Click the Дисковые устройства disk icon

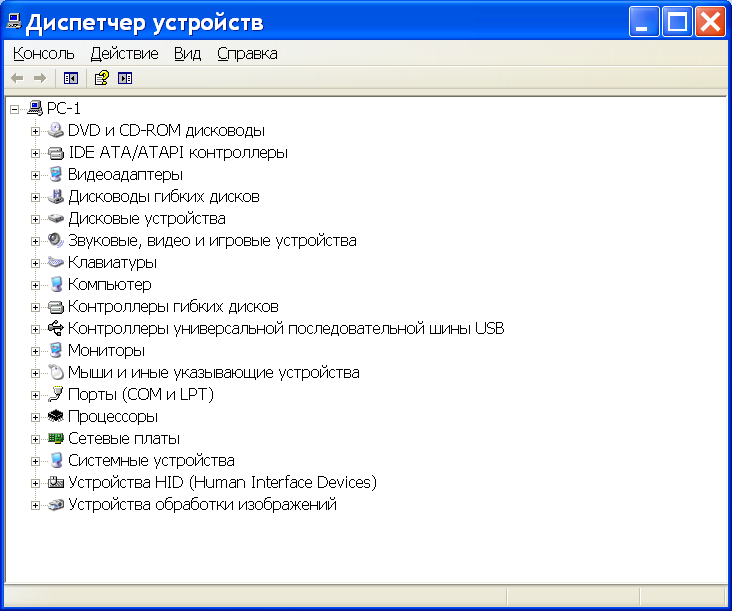click(56, 218)
